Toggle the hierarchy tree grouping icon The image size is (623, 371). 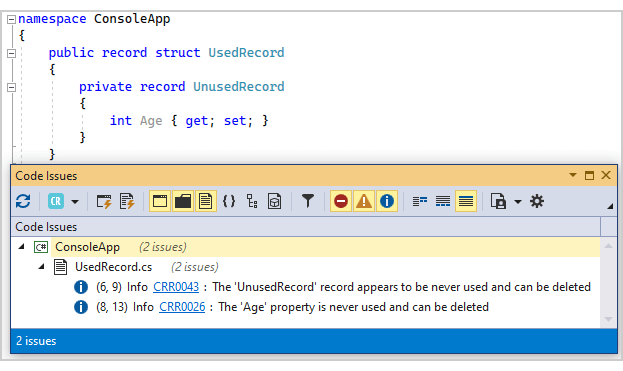[252, 201]
